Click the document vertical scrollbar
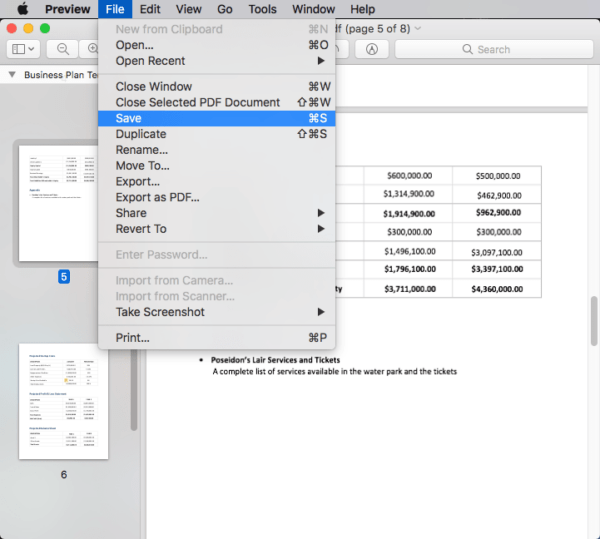The width and height of the screenshot is (600, 539). [594, 321]
